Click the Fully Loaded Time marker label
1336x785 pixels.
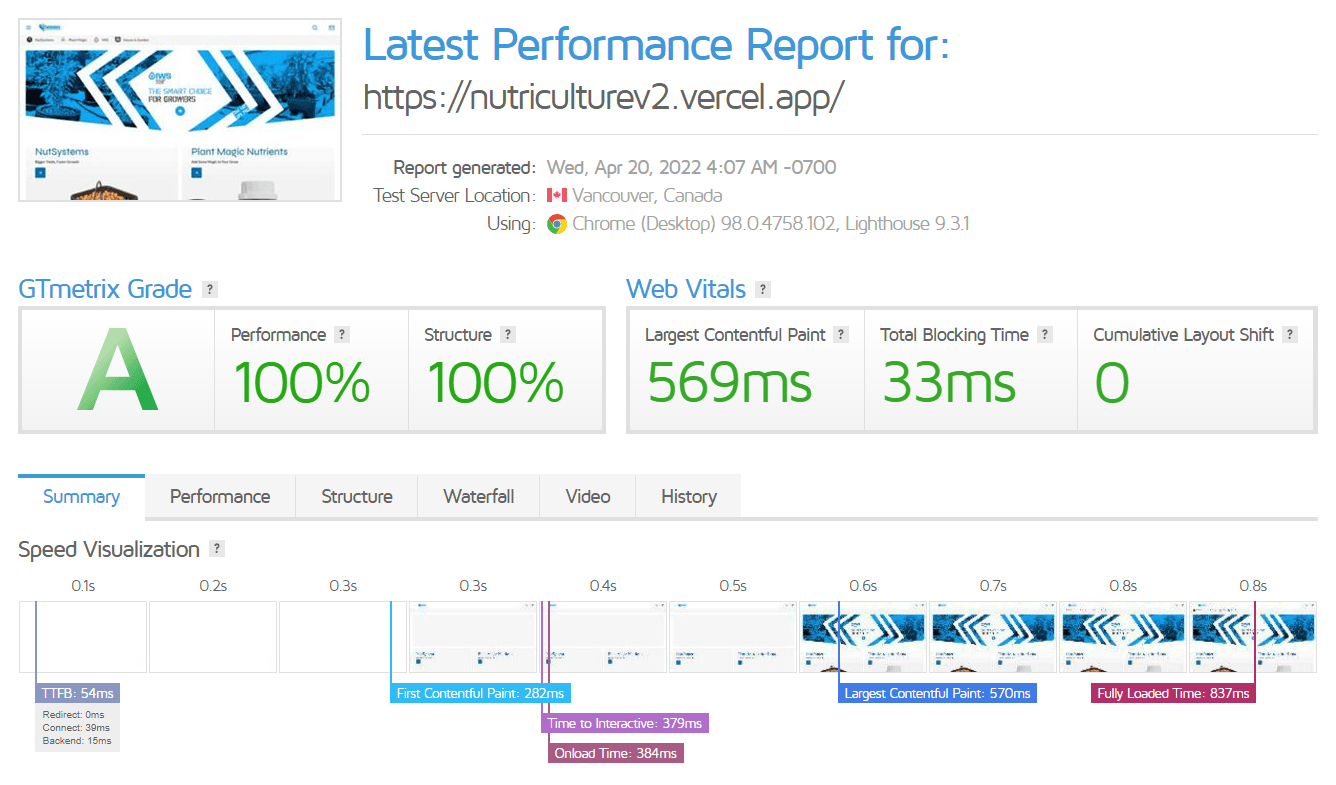pyautogui.click(x=1172, y=693)
